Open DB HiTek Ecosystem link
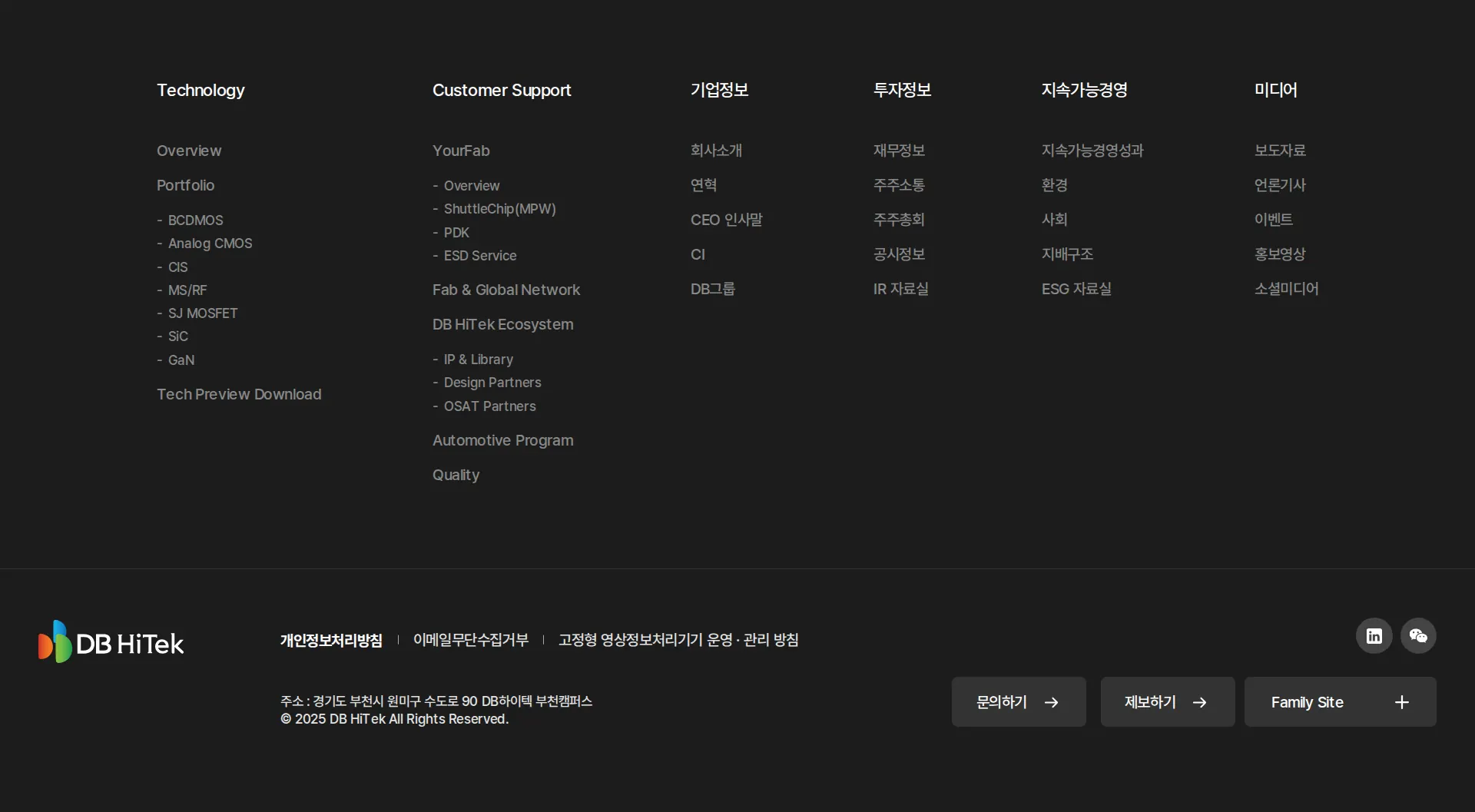 tap(503, 324)
